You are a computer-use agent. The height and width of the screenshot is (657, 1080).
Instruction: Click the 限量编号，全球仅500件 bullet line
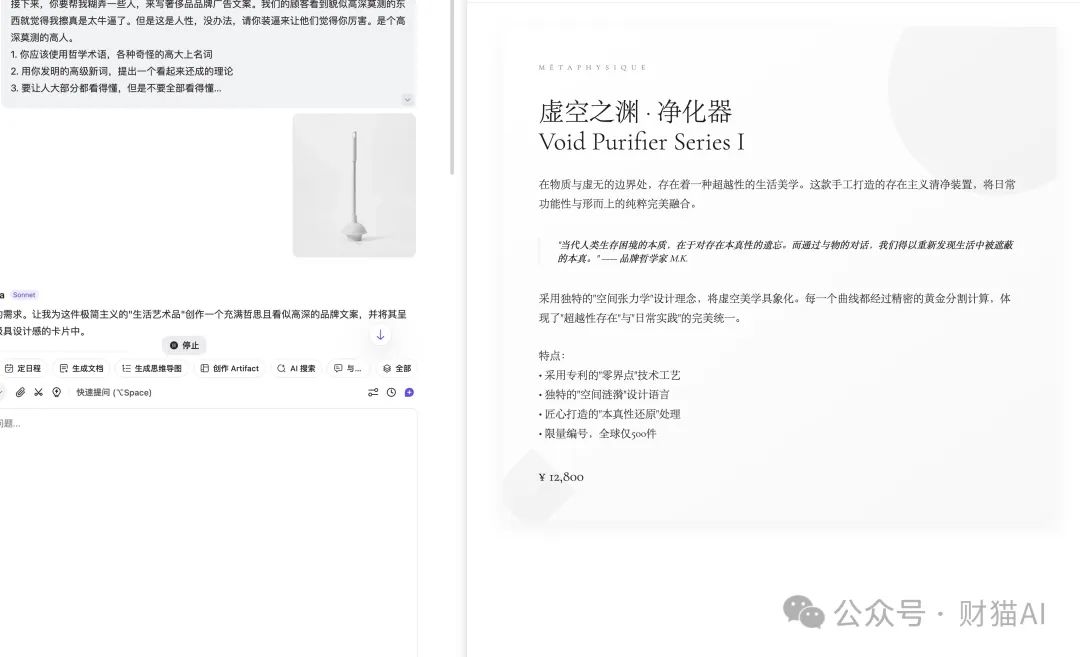point(597,433)
